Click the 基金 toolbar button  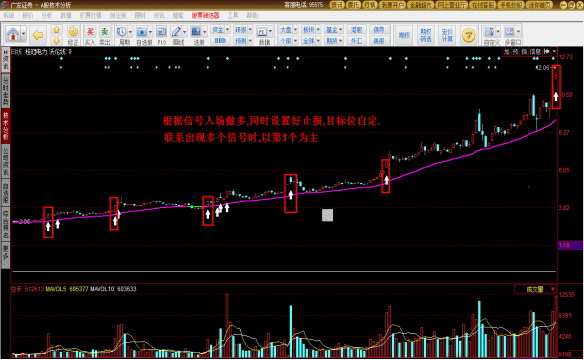tap(331, 29)
